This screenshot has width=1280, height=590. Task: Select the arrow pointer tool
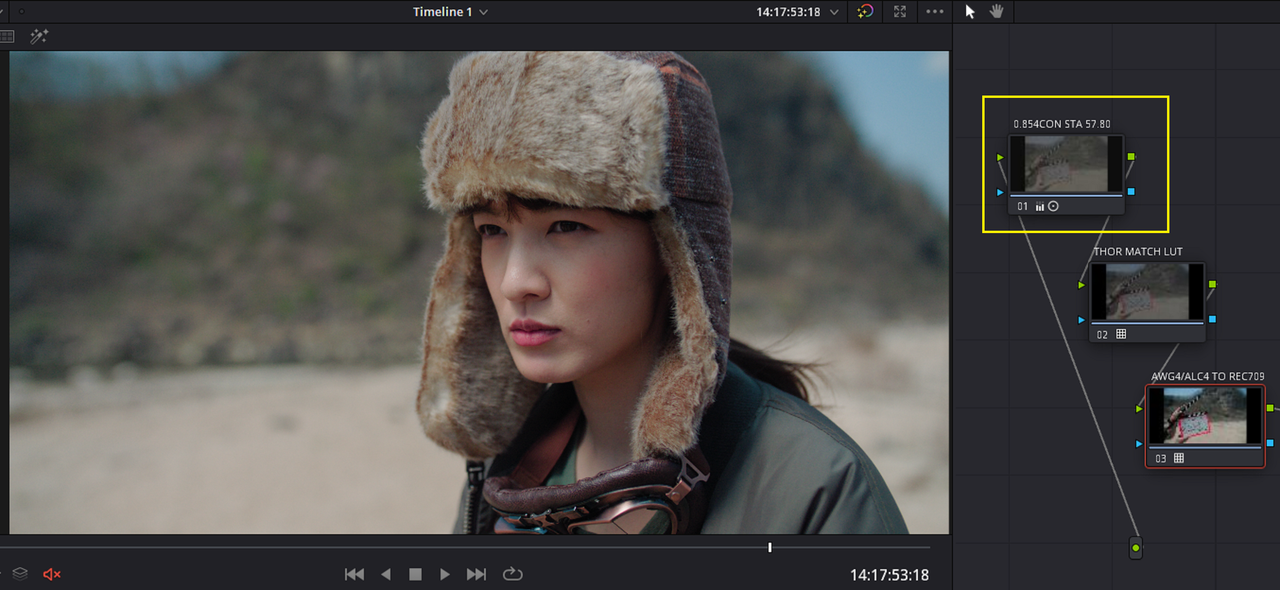(970, 12)
